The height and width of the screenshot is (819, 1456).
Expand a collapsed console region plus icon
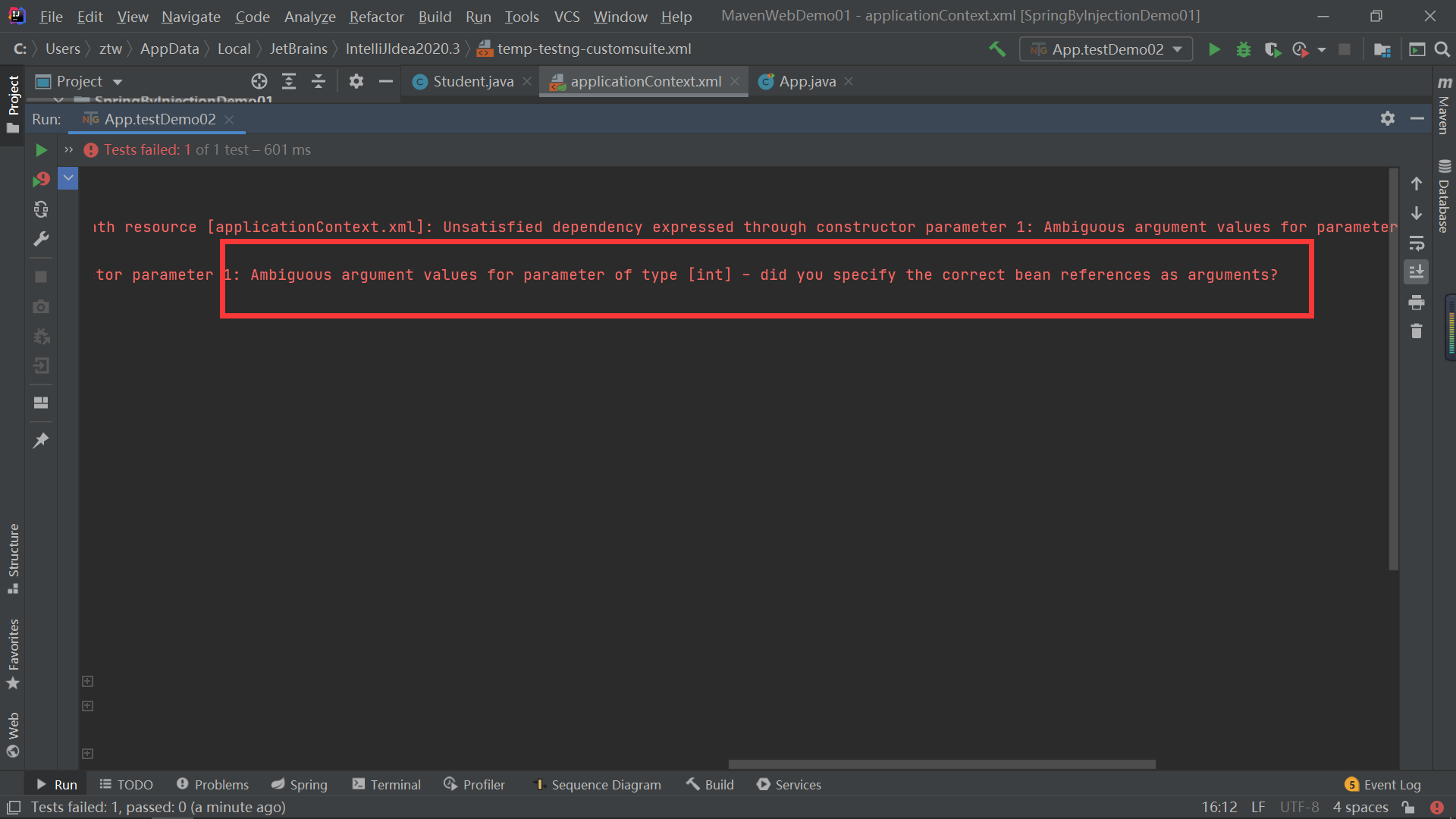coord(87,682)
